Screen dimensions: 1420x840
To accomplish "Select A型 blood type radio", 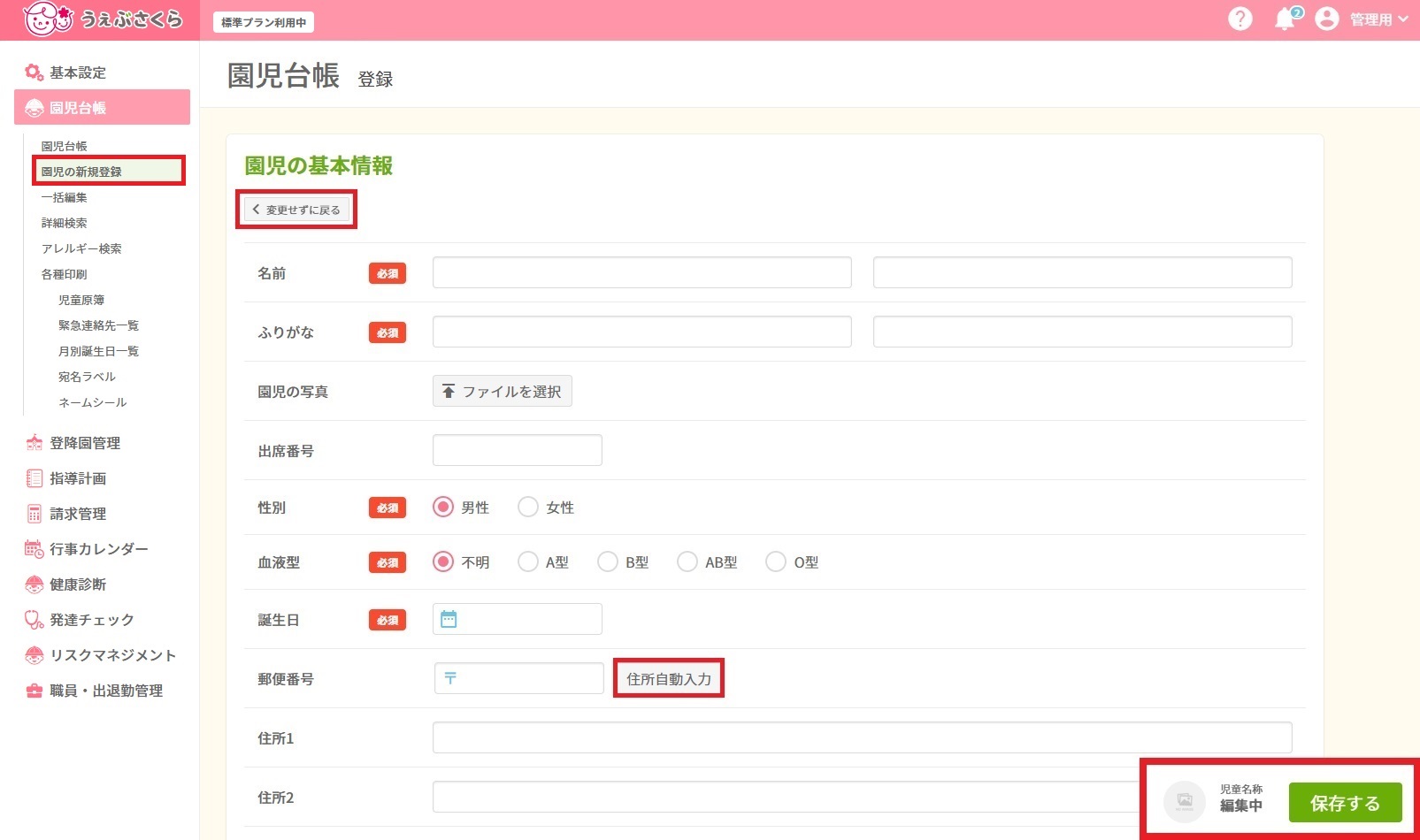I will (x=528, y=561).
